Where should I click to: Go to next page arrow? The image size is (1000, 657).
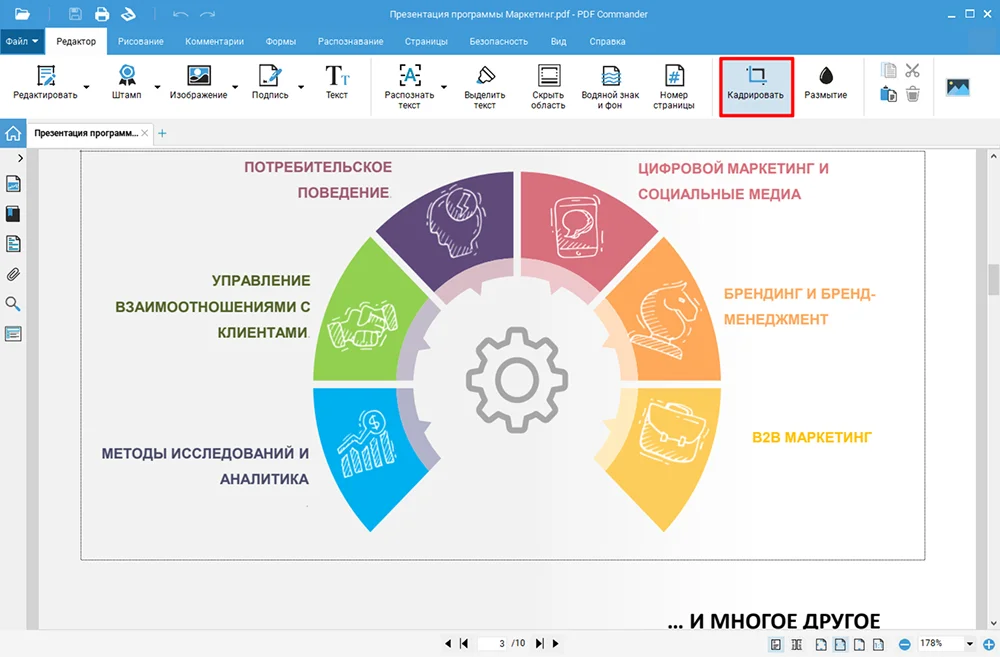556,644
